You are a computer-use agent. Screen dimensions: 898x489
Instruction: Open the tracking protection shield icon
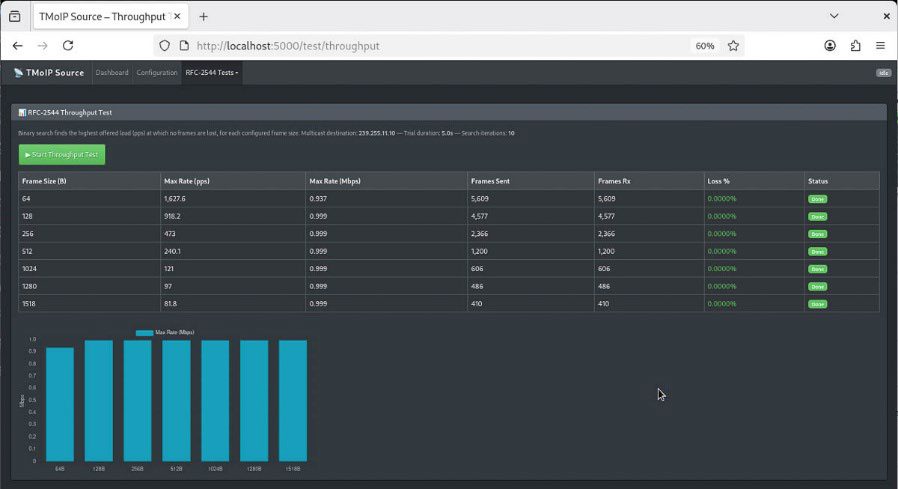(164, 46)
